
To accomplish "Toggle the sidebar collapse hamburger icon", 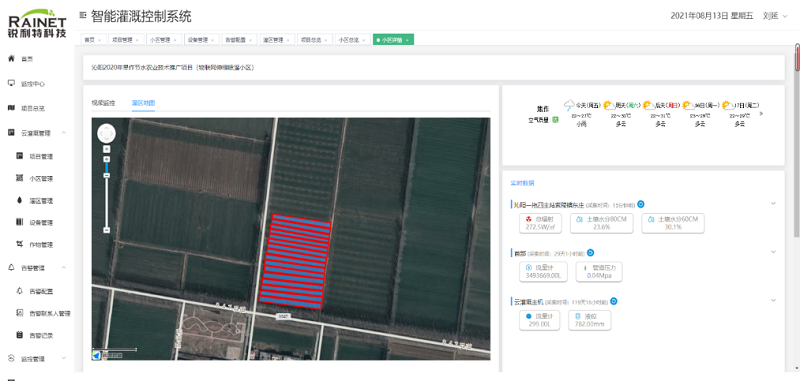I will 83,16.
